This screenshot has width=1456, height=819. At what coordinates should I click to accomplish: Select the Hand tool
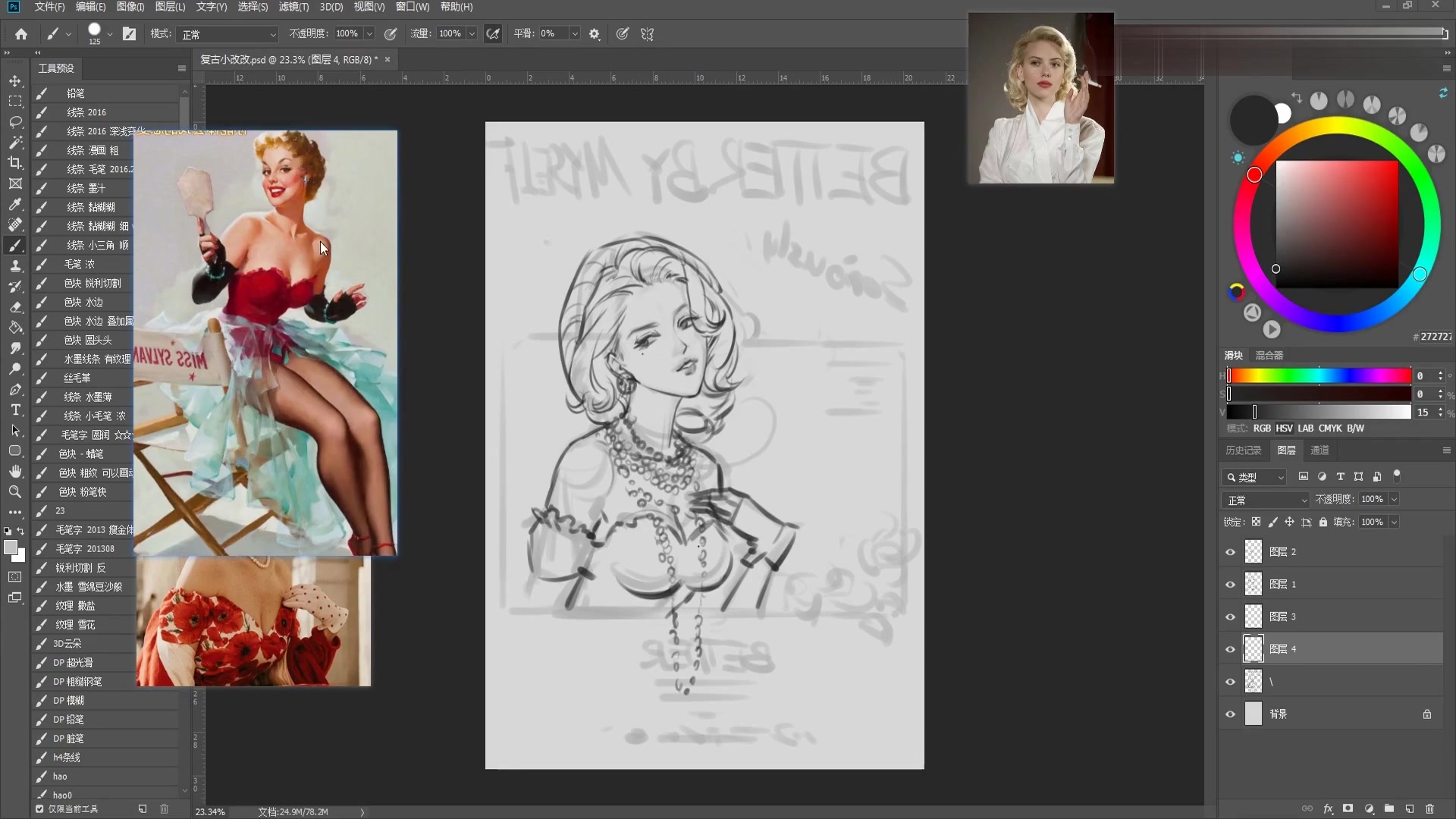click(15, 471)
